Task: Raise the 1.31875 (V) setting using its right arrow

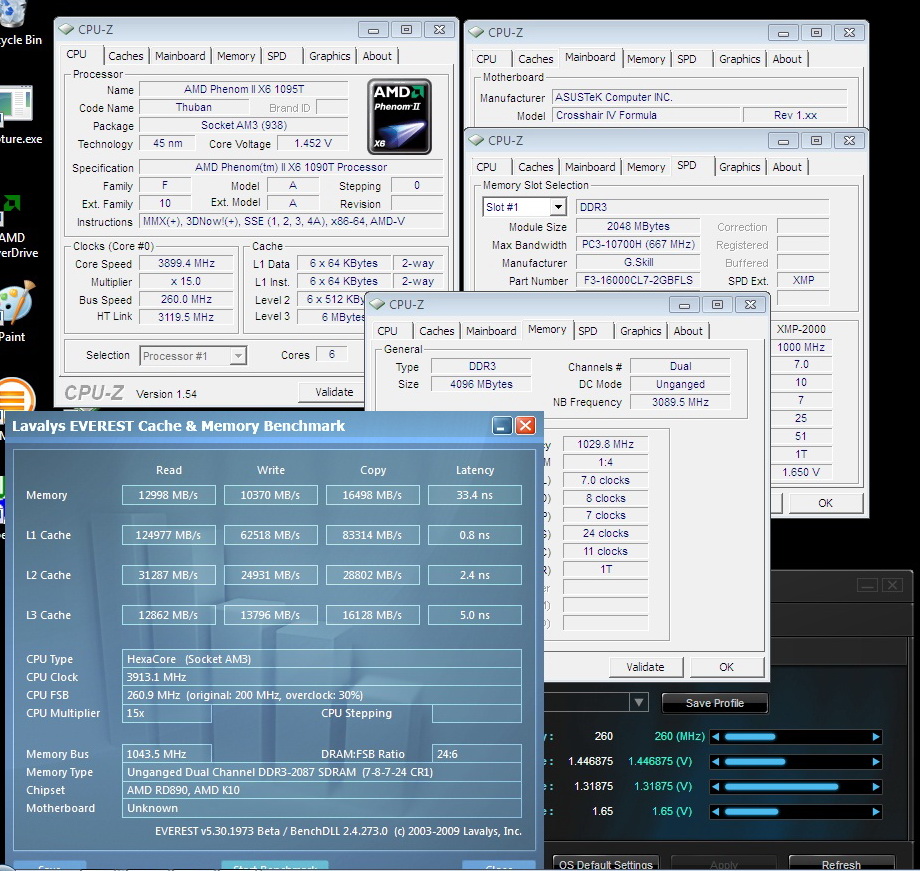Action: (x=876, y=786)
